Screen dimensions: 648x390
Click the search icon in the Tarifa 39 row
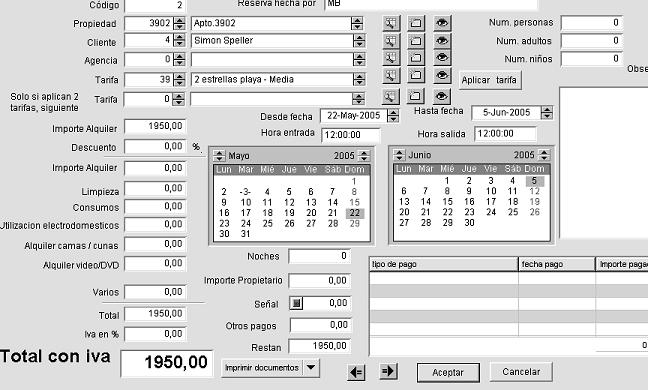[x=391, y=76]
